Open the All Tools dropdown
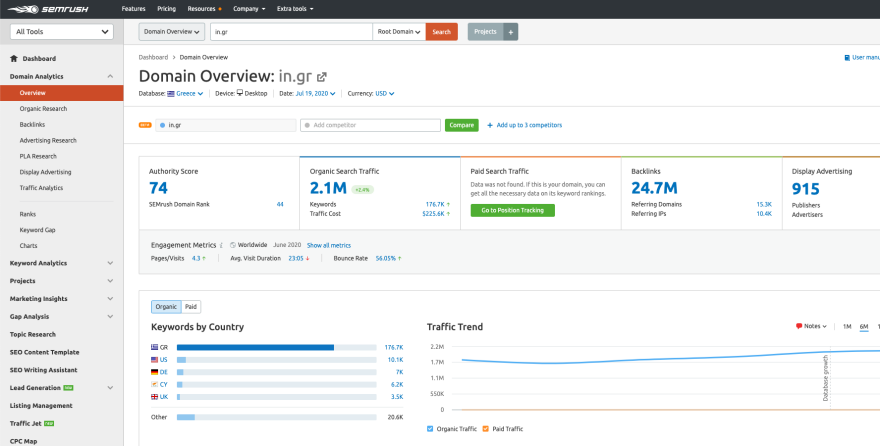Image resolution: width=880 pixels, height=446 pixels. [x=62, y=32]
